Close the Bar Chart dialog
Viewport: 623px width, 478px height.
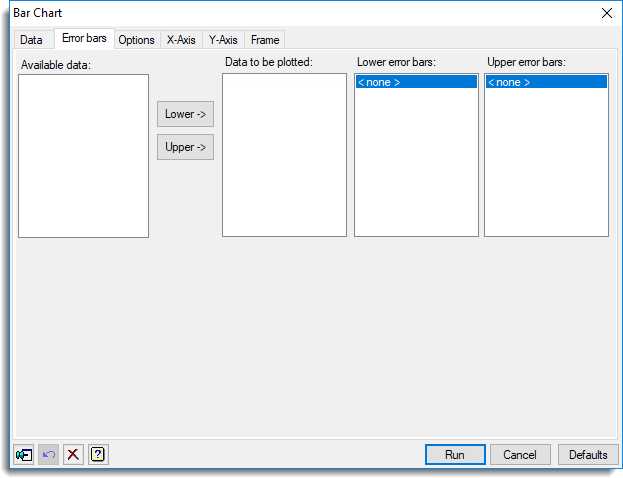(606, 13)
